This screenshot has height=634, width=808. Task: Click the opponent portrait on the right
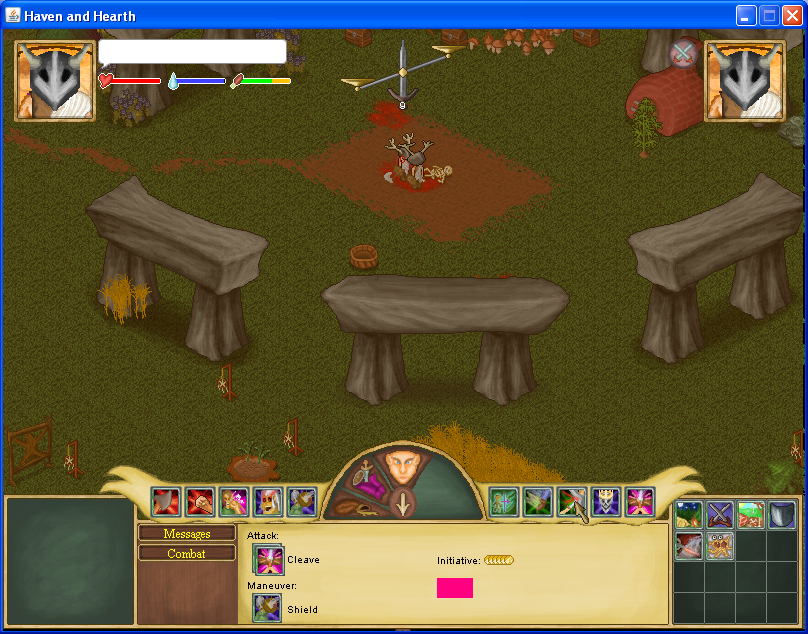pos(745,81)
